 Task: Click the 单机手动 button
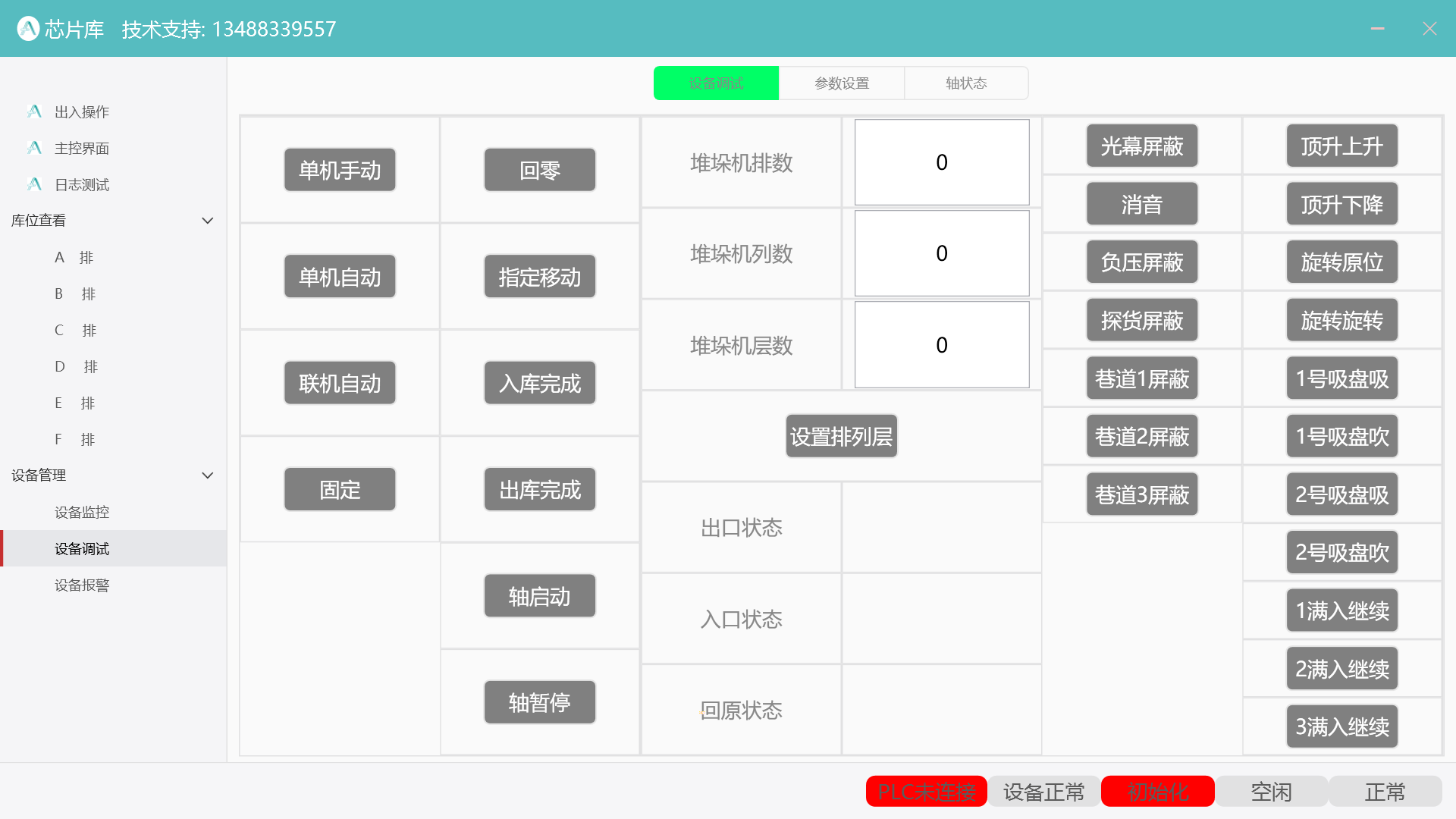point(339,169)
